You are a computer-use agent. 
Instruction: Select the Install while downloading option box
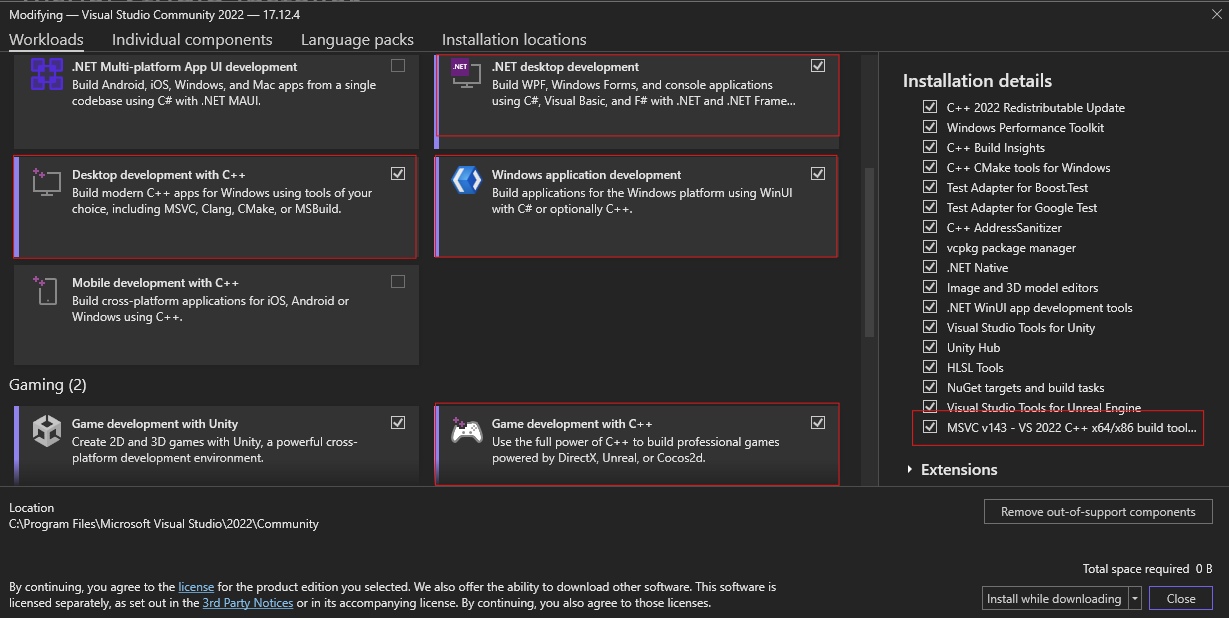pyautogui.click(x=1054, y=599)
